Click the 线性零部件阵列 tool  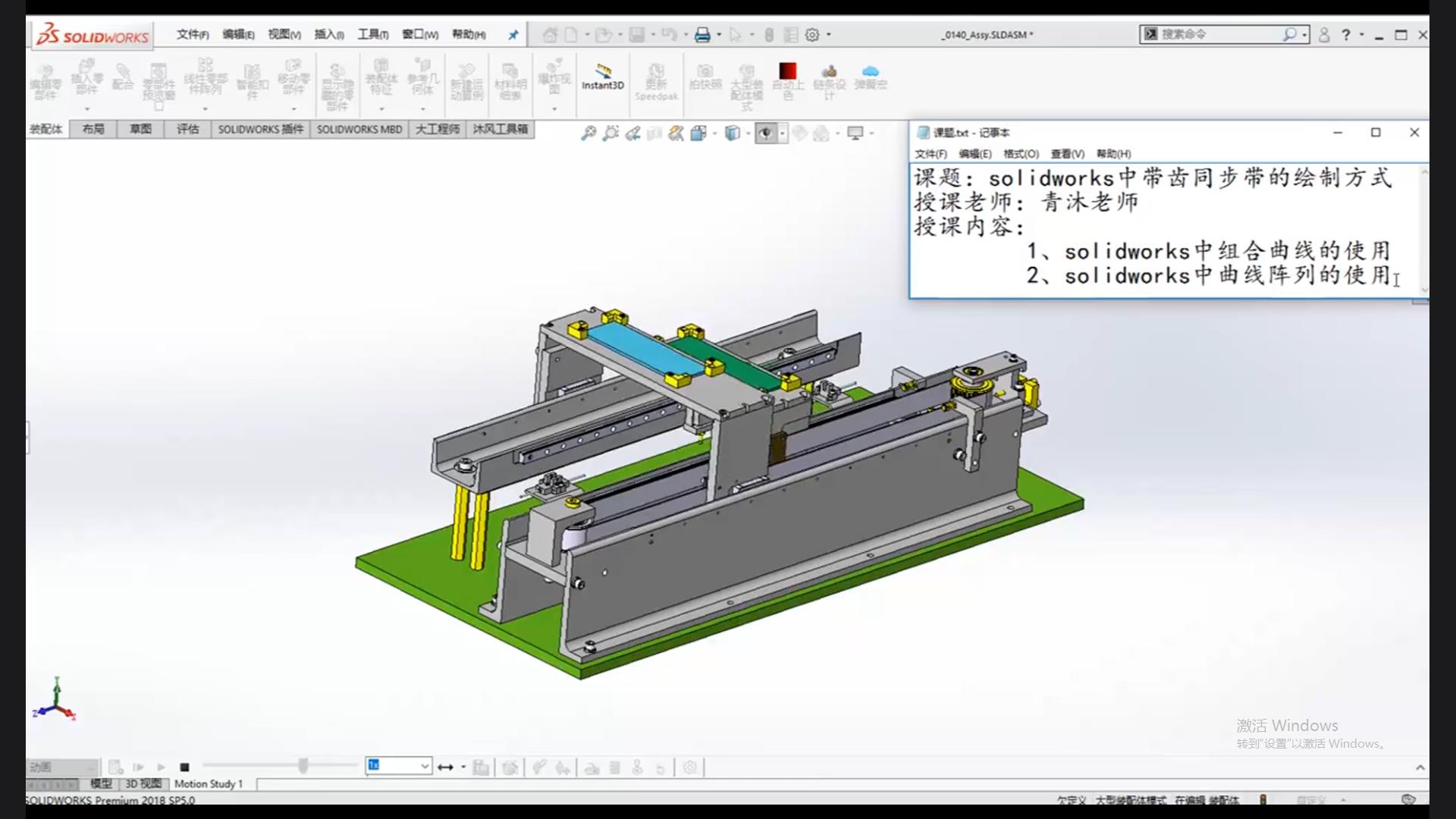click(206, 78)
